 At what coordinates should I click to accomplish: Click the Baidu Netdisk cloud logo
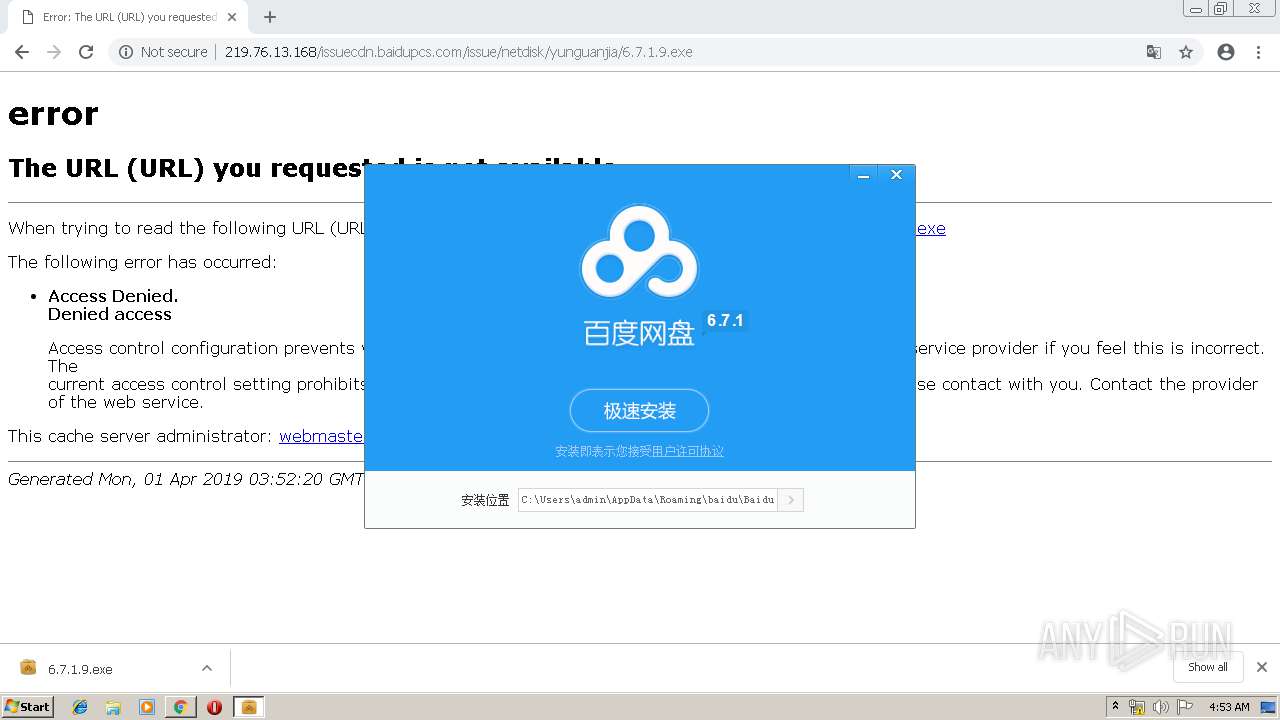(639, 252)
